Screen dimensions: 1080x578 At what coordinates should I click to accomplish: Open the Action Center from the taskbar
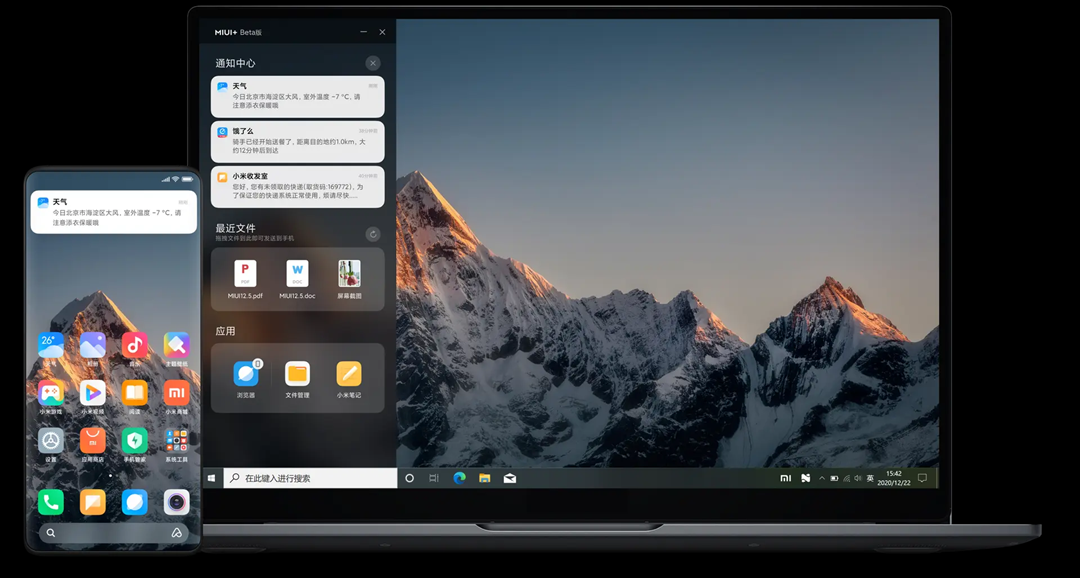tap(923, 478)
